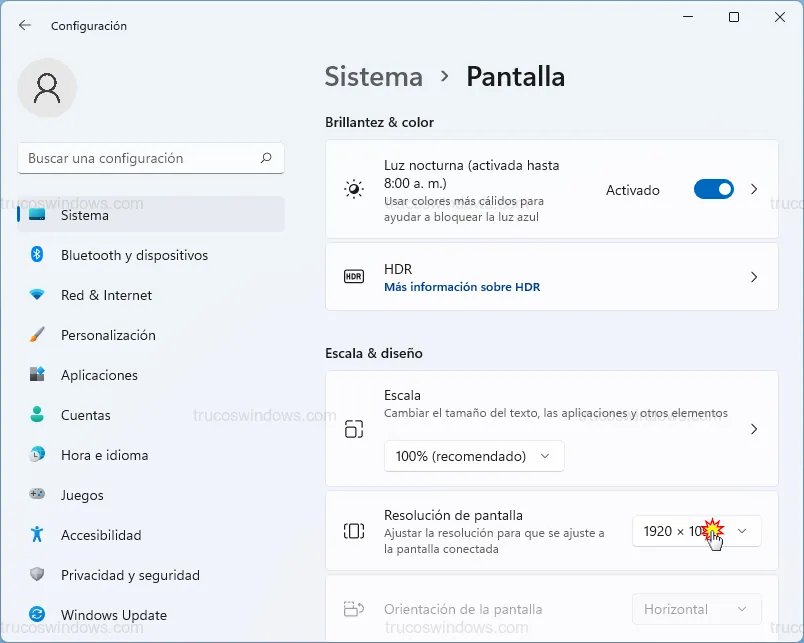This screenshot has height=643, width=804.
Task: Expand the Orientación de pantalla Horizontal dropdown
Action: point(696,609)
